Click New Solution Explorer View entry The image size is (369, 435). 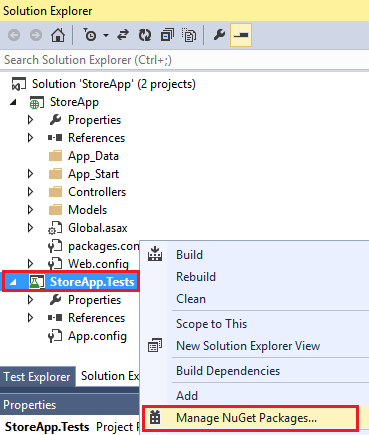tap(248, 346)
